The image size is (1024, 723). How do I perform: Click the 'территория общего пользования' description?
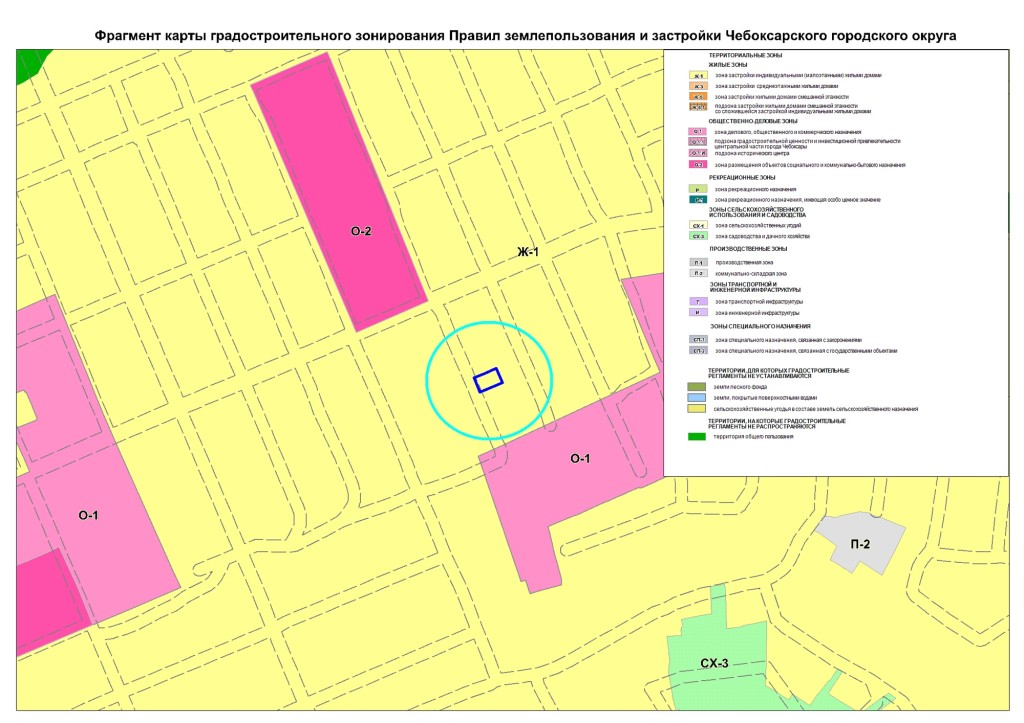pyautogui.click(x=753, y=436)
